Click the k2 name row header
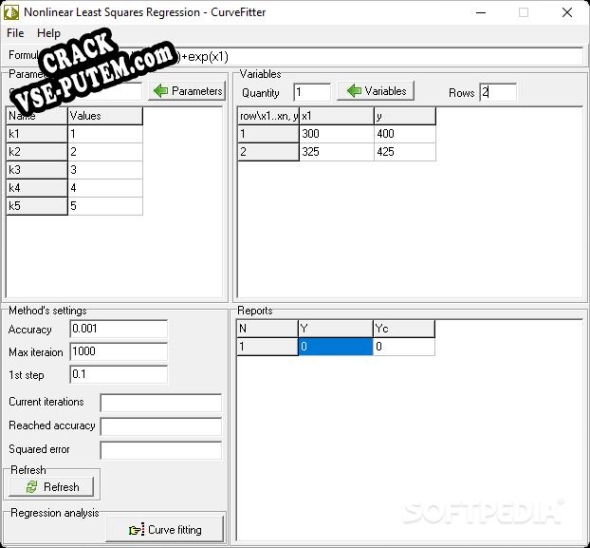The image size is (590, 548). point(37,152)
